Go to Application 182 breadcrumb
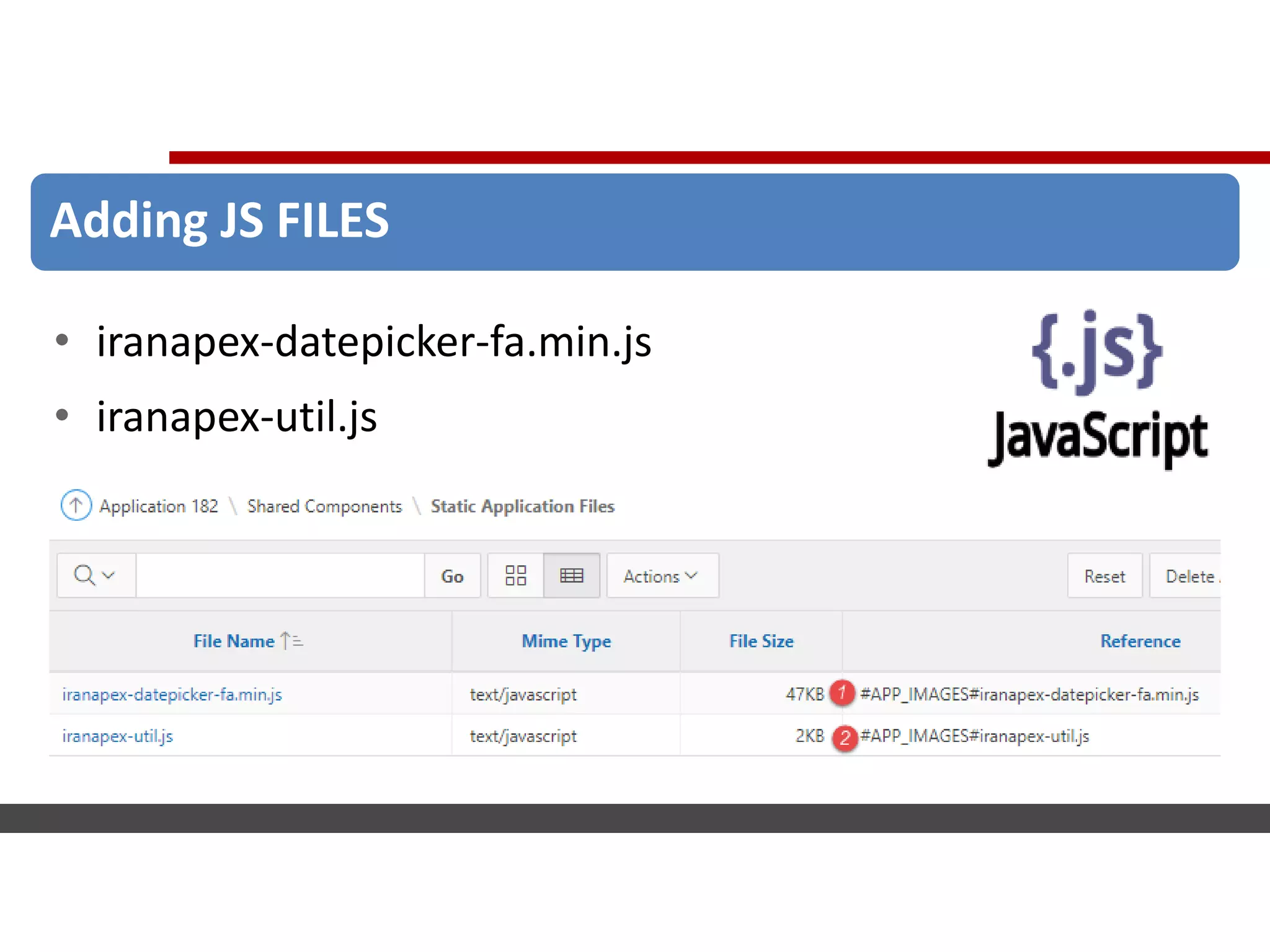Image resolution: width=1270 pixels, height=952 pixels. click(x=159, y=506)
